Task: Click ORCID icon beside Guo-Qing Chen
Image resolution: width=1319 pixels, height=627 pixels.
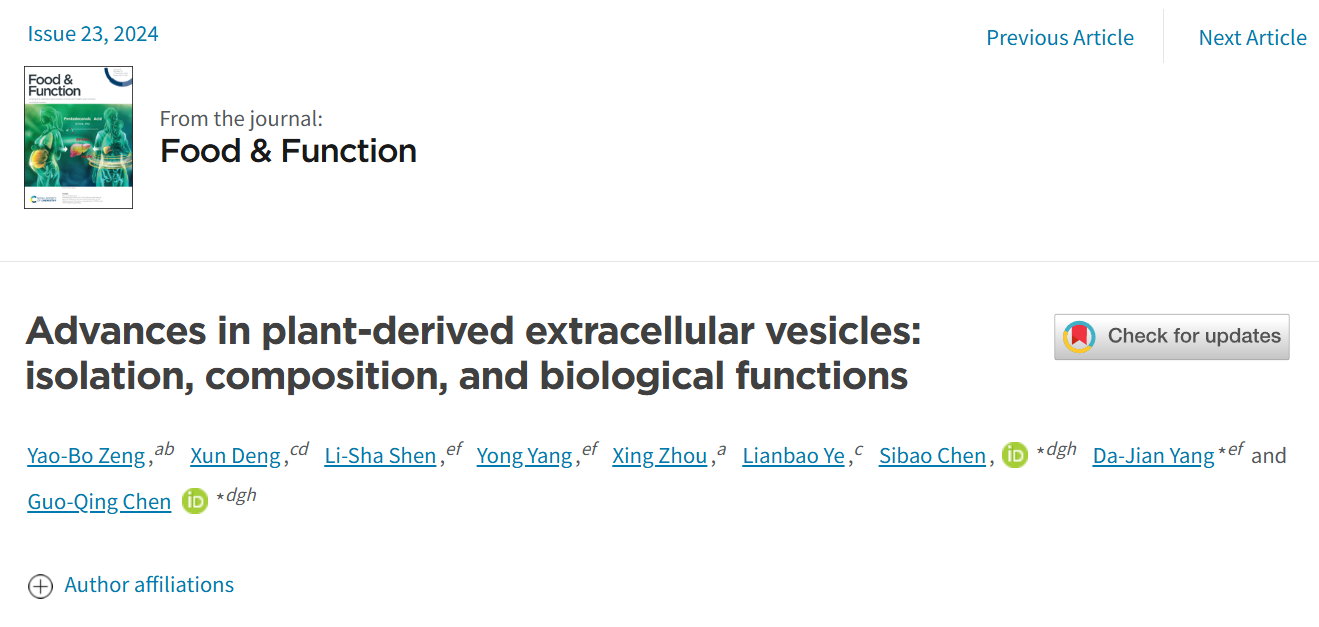Action: click(195, 501)
